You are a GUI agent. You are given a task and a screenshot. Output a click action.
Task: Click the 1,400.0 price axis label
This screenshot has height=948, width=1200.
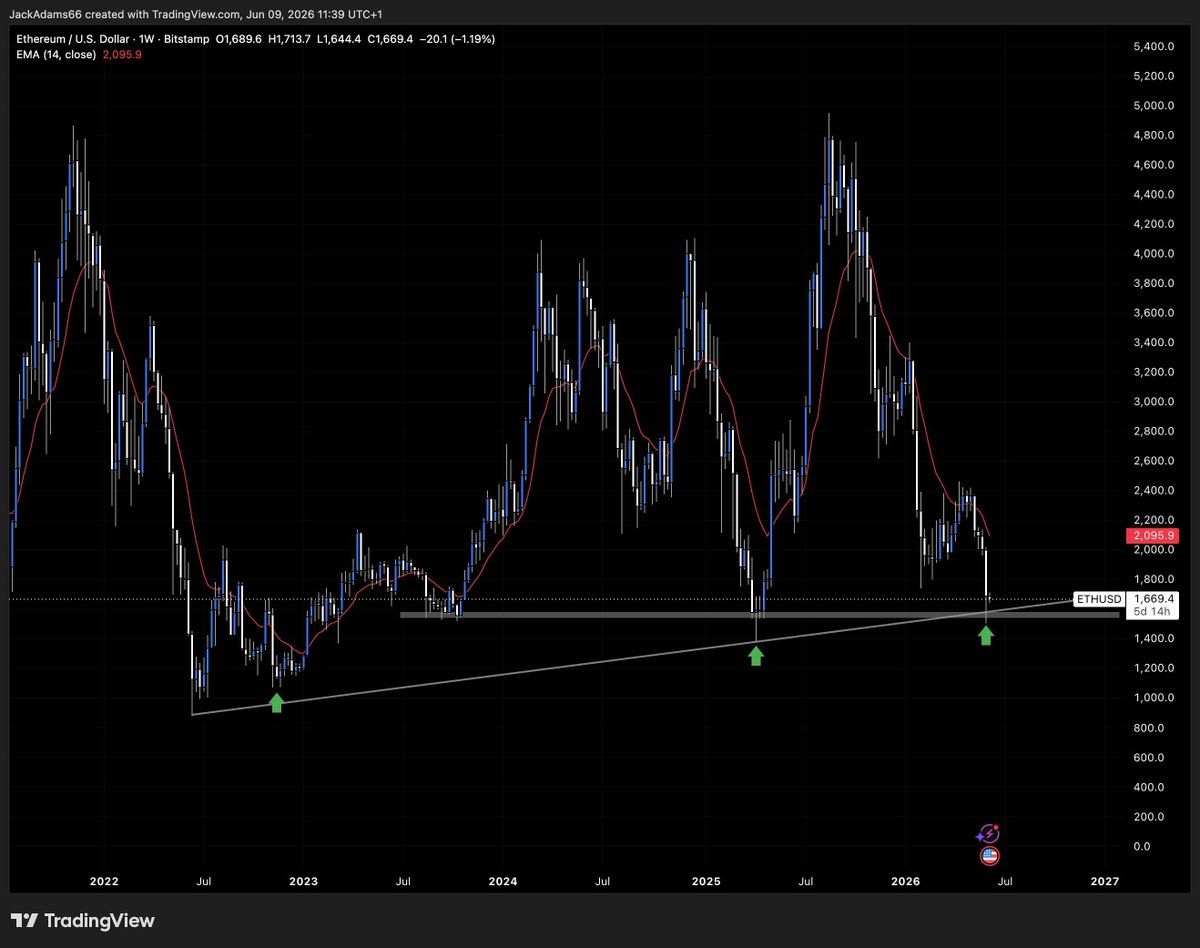[1154, 639]
